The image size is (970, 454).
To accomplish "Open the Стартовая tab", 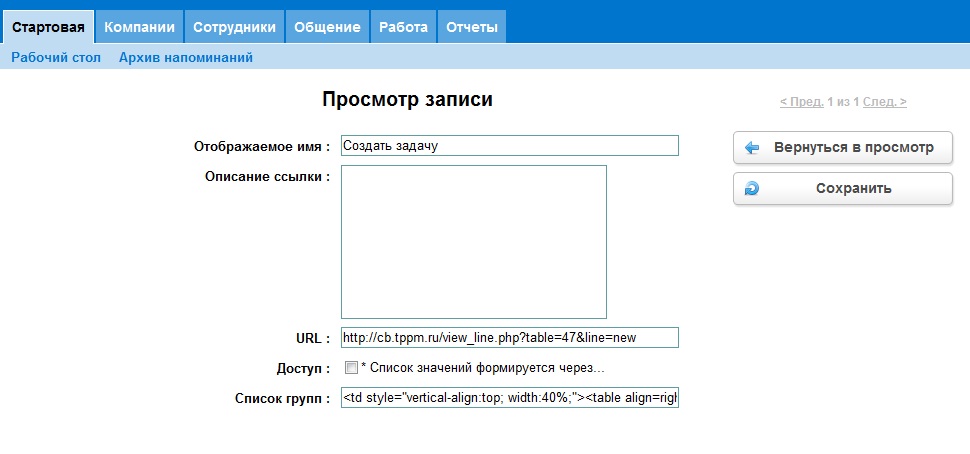I will [48, 27].
